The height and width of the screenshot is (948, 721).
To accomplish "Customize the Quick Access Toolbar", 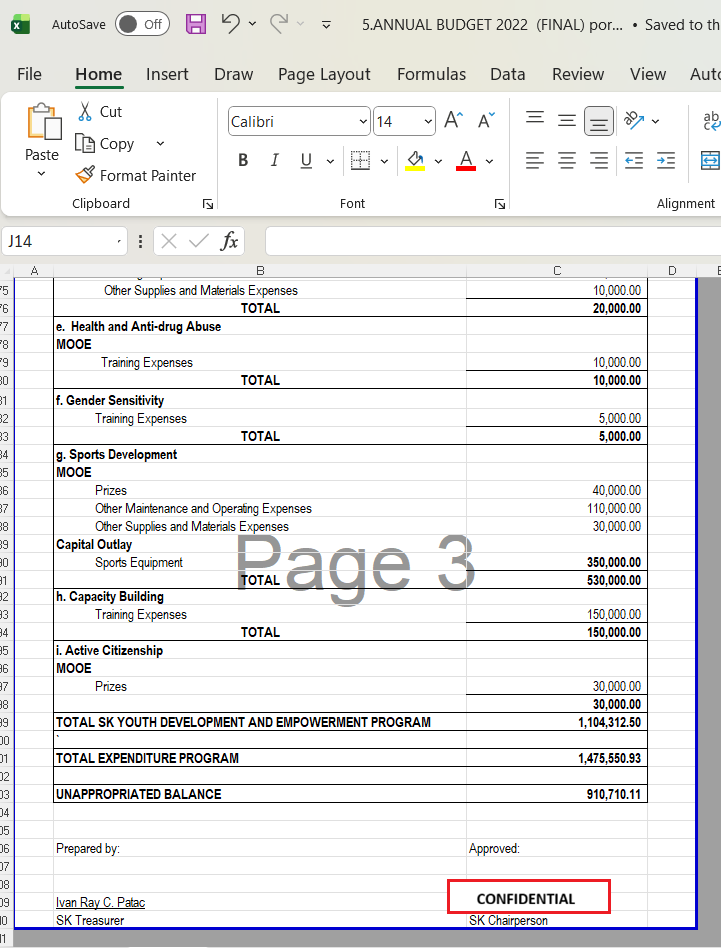I will (326, 25).
